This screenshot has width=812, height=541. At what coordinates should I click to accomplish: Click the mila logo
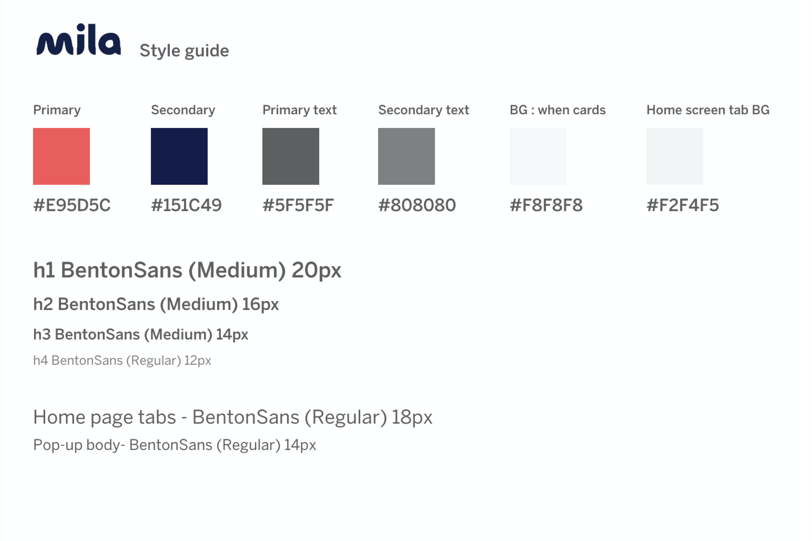point(79,40)
